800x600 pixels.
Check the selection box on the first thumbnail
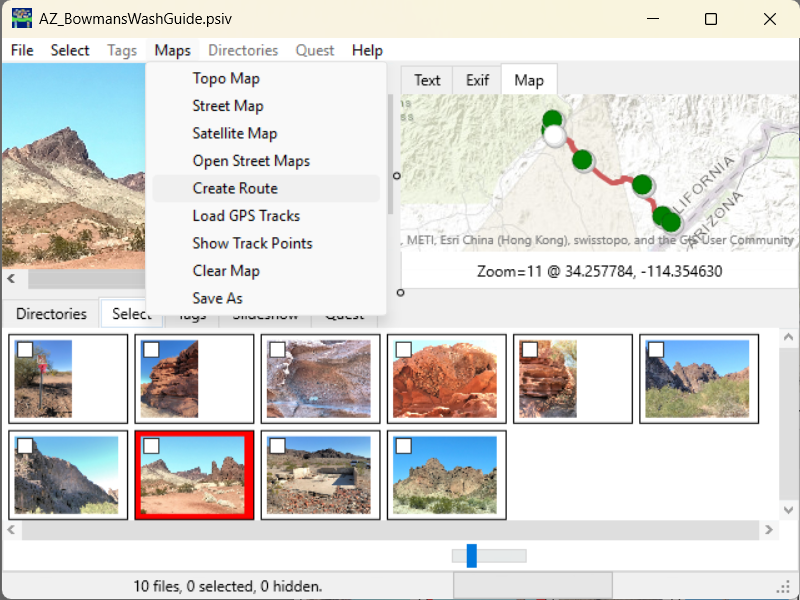(26, 348)
